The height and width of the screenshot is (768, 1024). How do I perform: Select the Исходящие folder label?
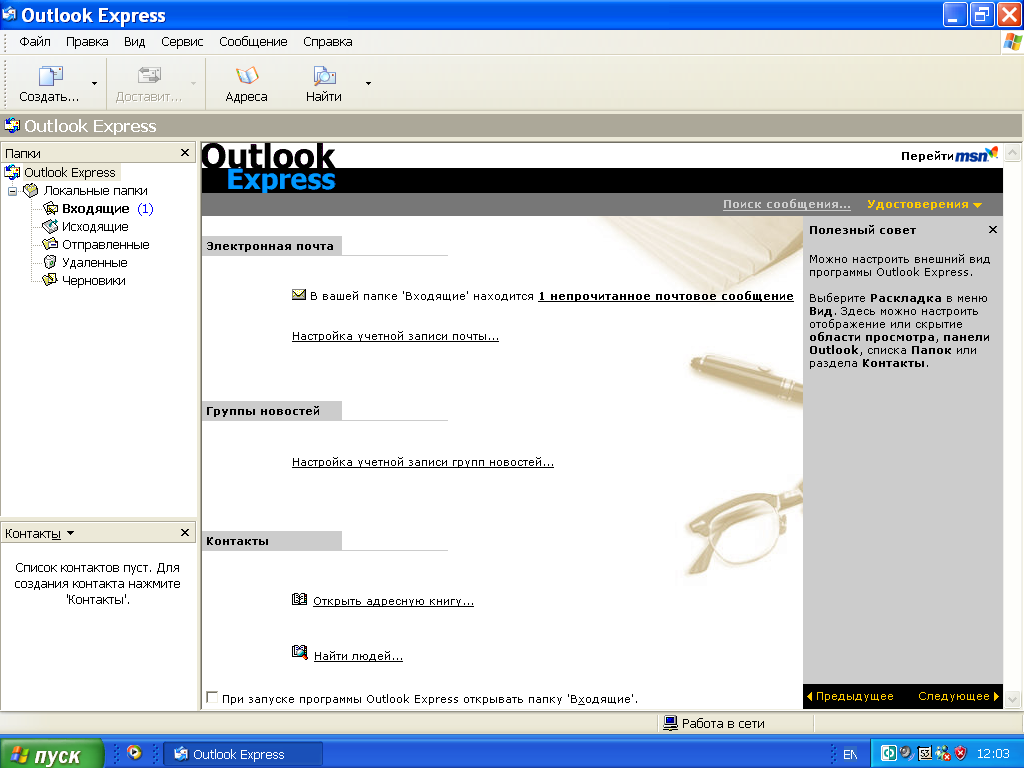pos(95,227)
